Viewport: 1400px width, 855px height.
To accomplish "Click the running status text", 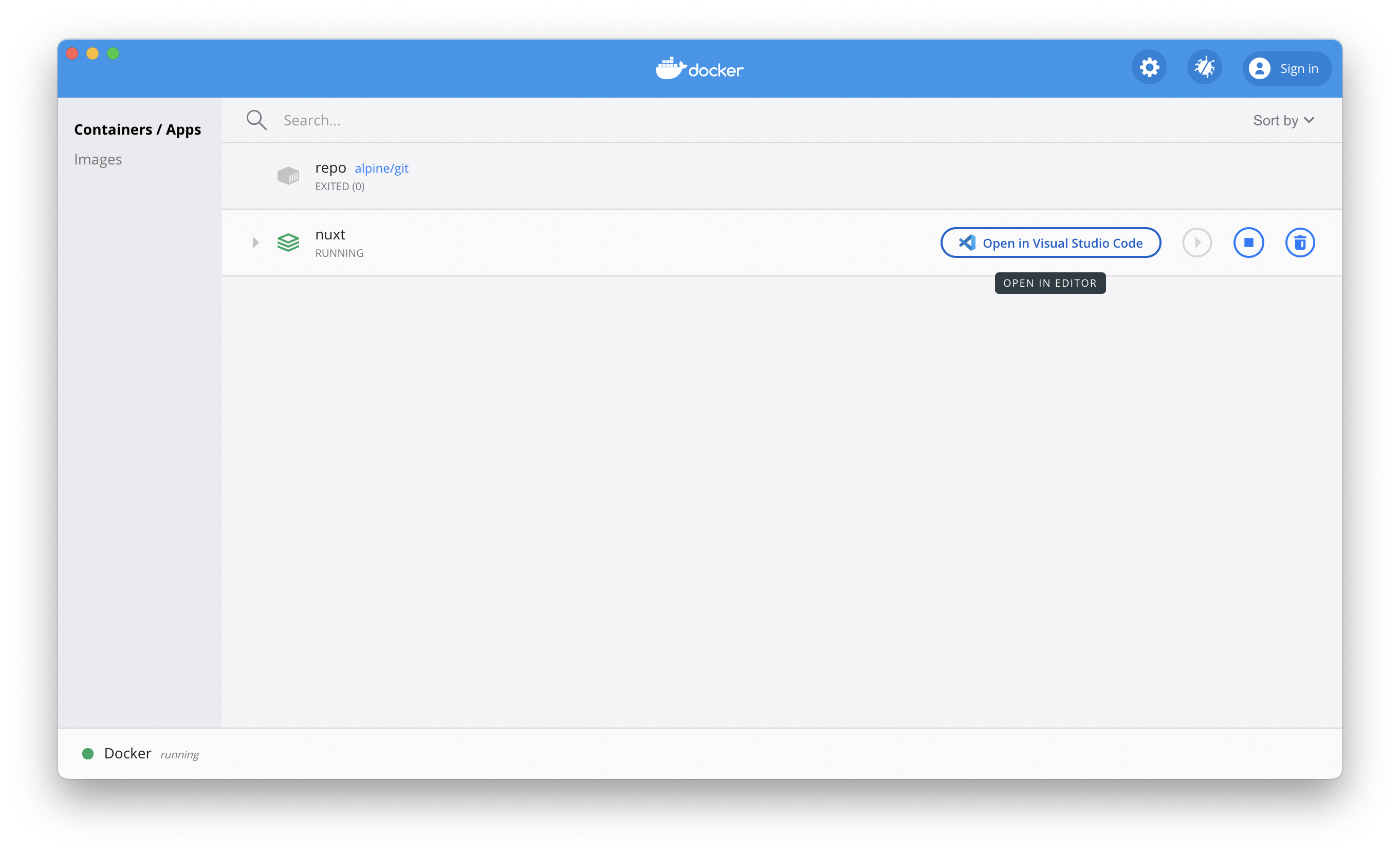I will click(x=179, y=754).
